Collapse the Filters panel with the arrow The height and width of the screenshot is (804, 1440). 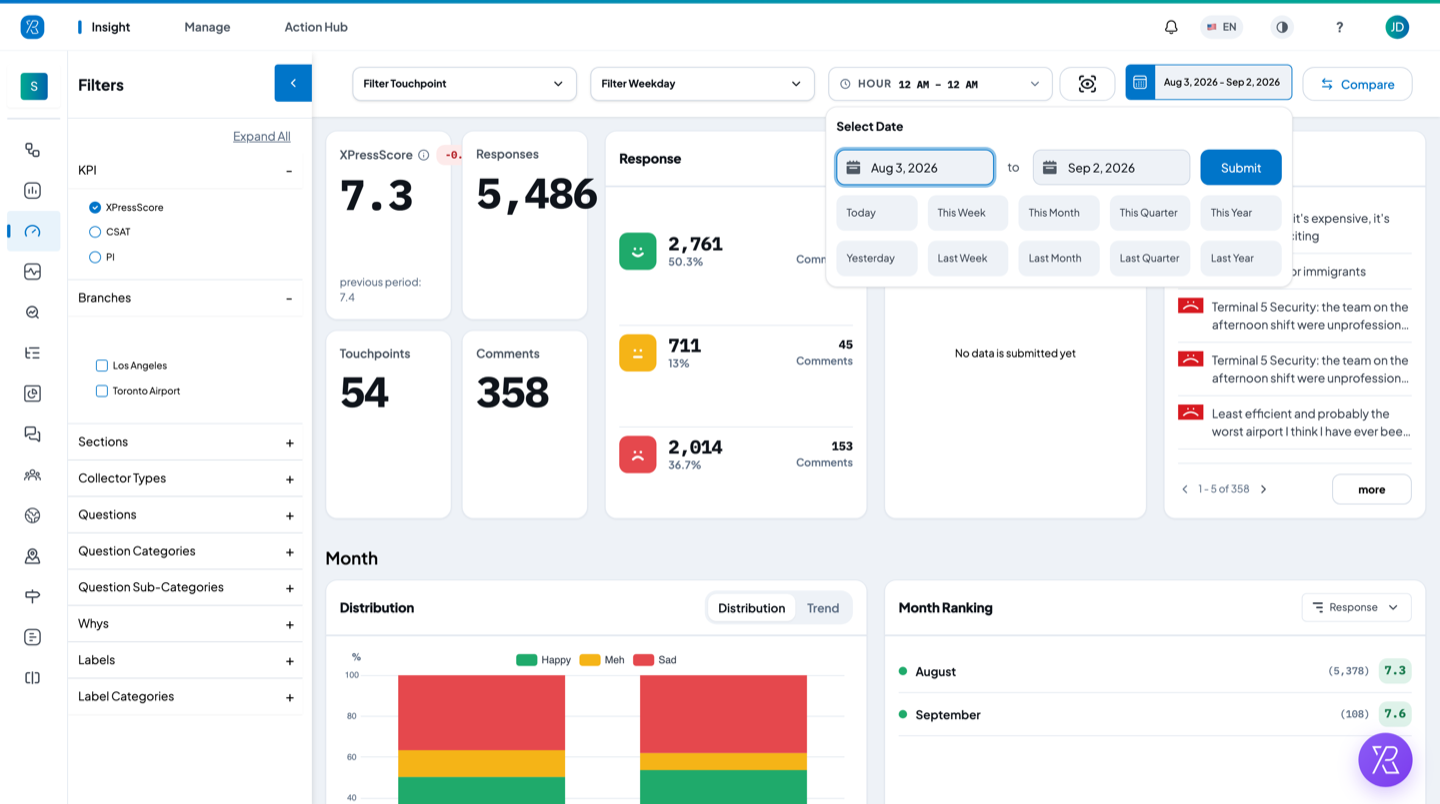coord(293,83)
